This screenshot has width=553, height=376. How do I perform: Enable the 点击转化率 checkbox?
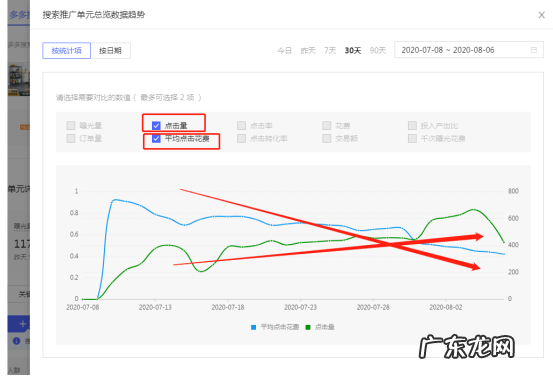[x=242, y=138]
